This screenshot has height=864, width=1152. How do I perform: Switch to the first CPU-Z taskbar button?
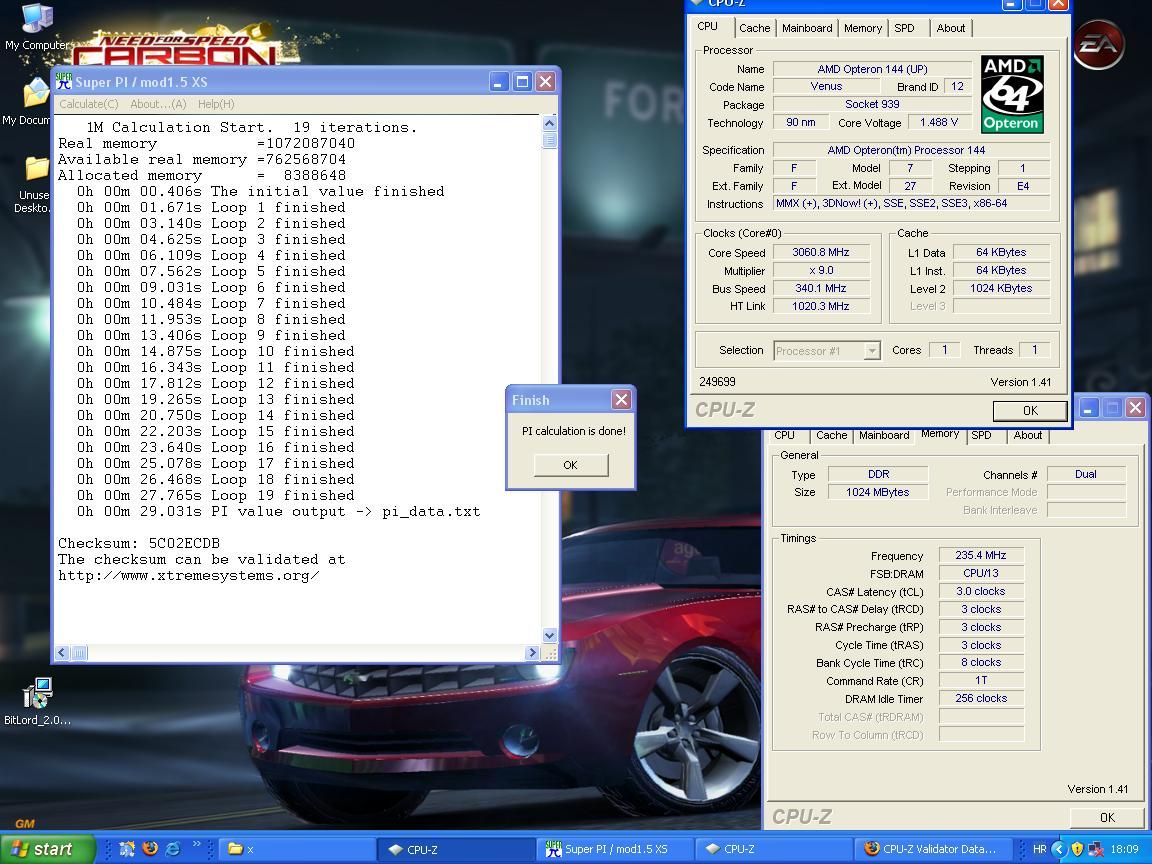point(456,849)
